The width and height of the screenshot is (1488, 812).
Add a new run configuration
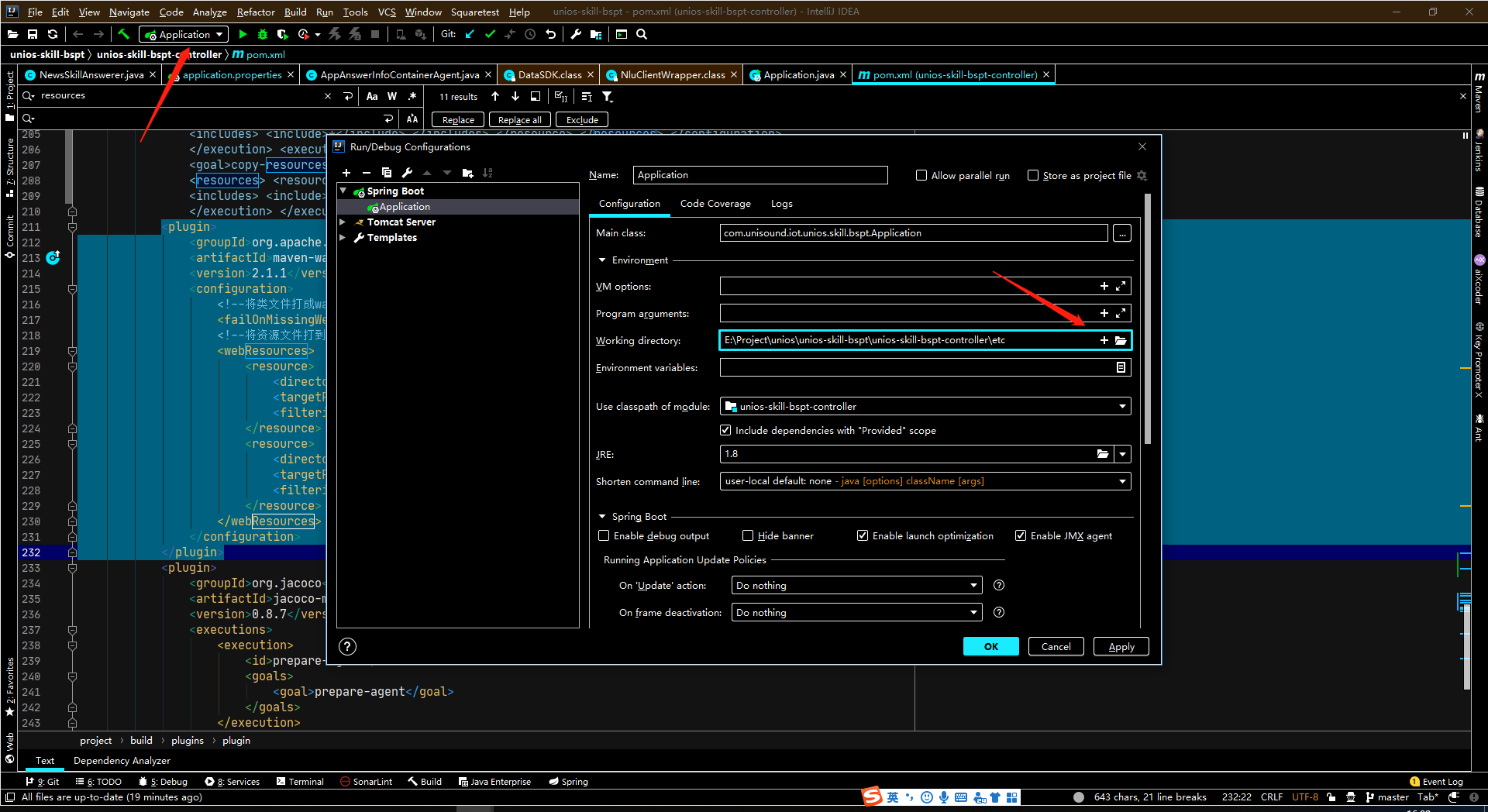[x=346, y=173]
